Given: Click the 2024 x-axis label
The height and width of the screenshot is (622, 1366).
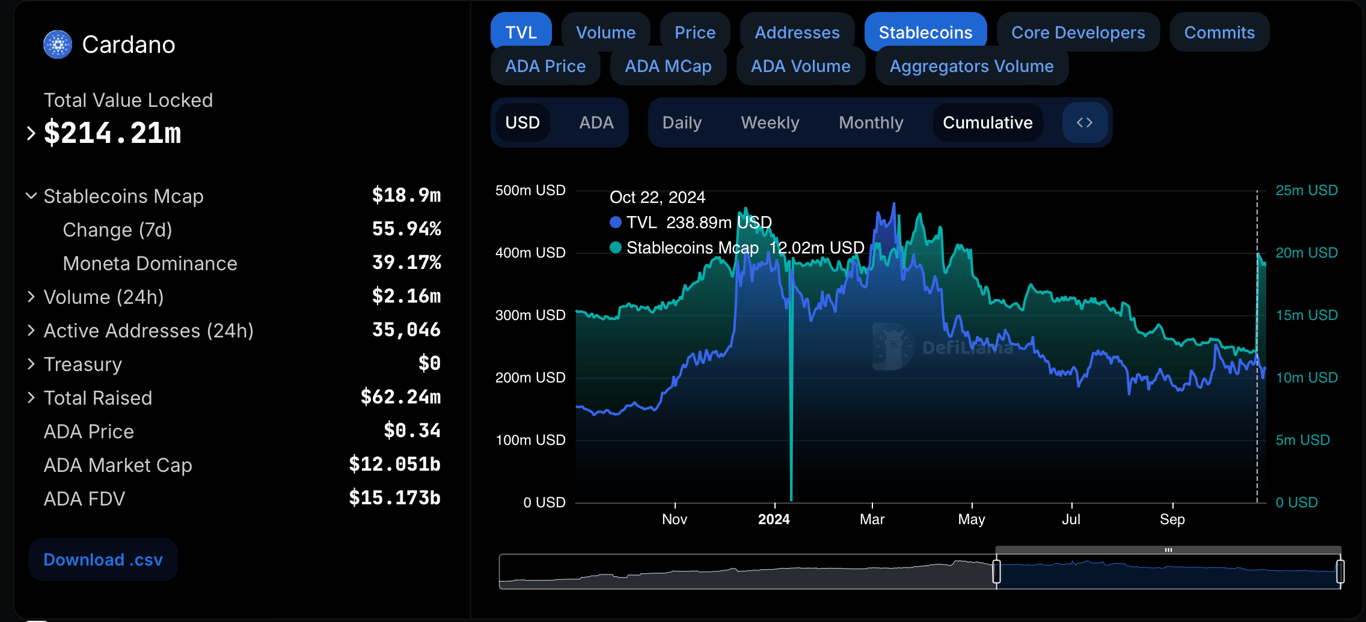Looking at the screenshot, I should [x=774, y=519].
